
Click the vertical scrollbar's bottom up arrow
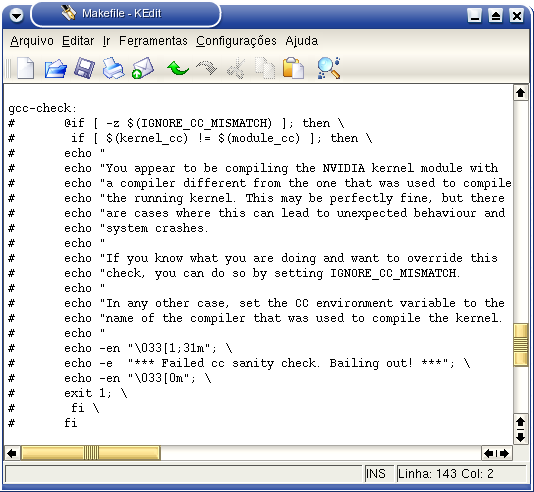coord(520,422)
